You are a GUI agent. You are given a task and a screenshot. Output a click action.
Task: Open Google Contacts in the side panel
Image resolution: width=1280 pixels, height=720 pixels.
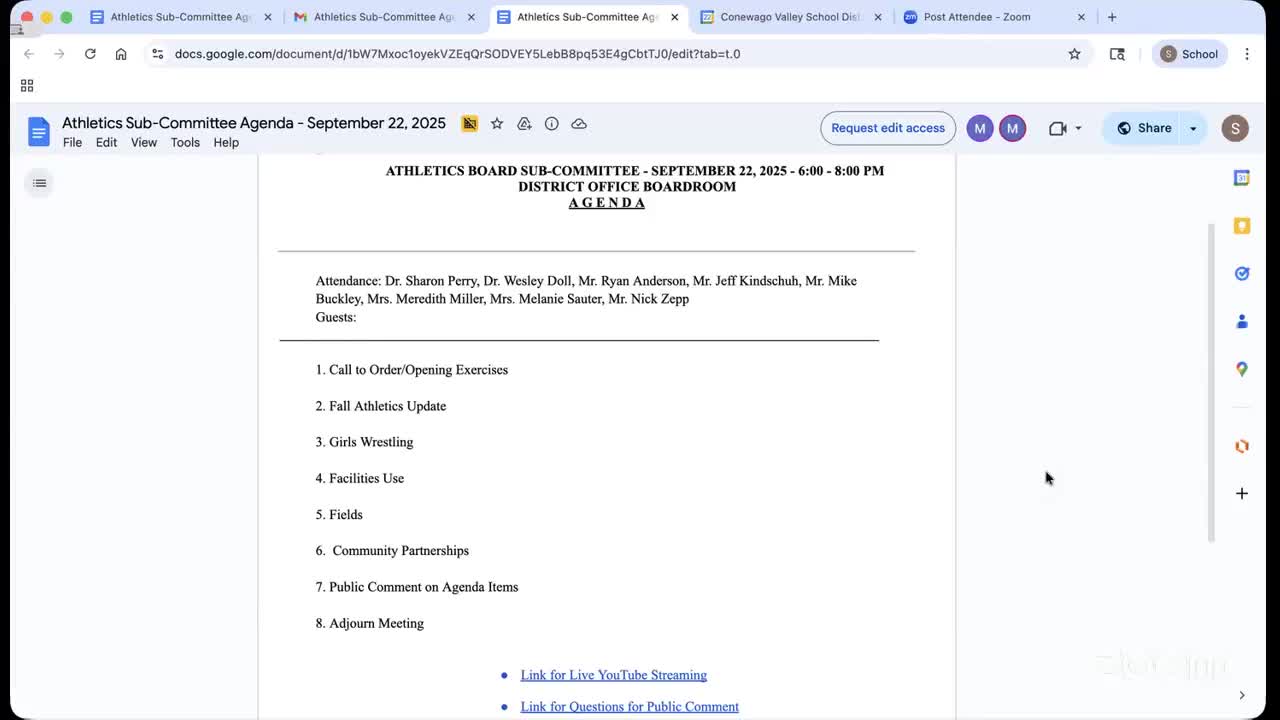click(x=1242, y=322)
